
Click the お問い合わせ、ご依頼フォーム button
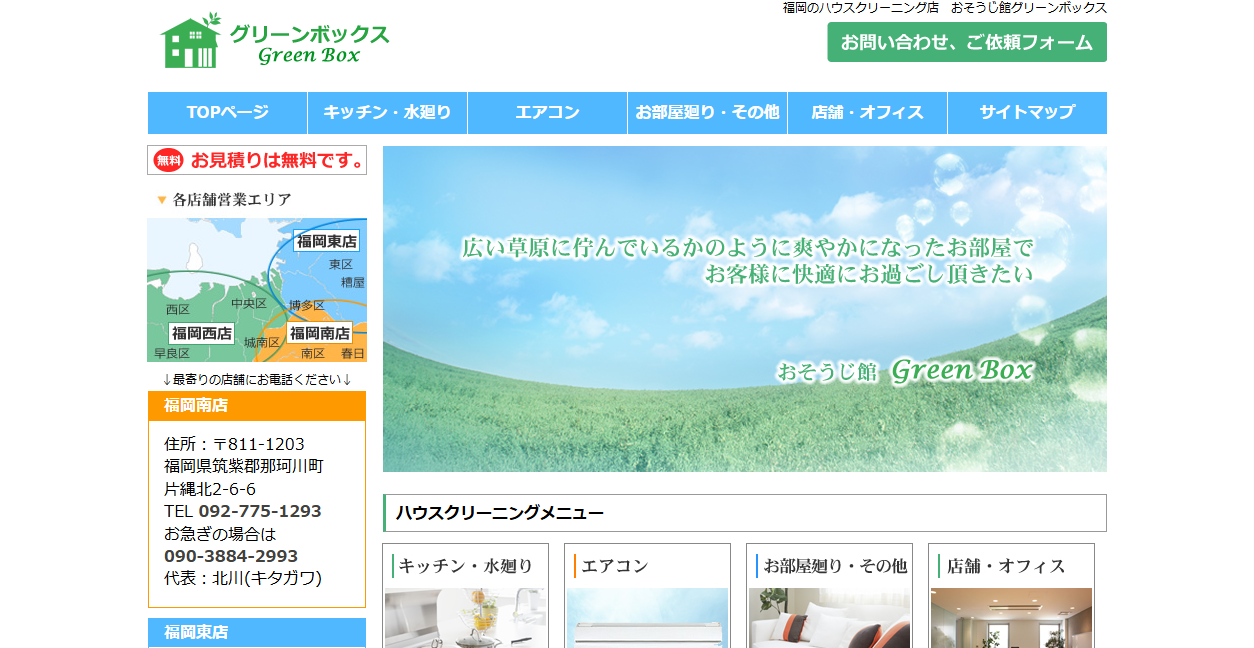(965, 43)
